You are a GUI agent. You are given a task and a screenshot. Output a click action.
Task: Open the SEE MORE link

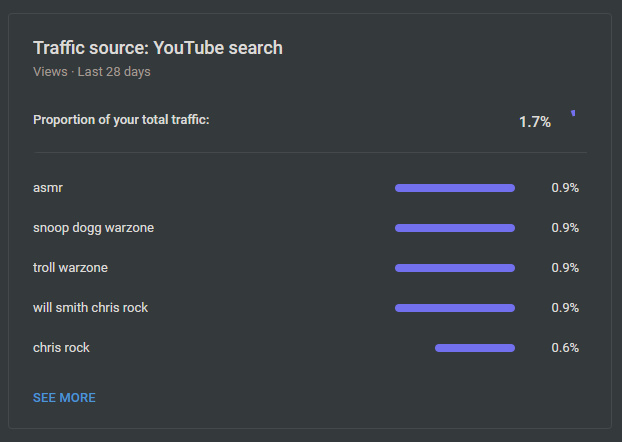[64, 398]
